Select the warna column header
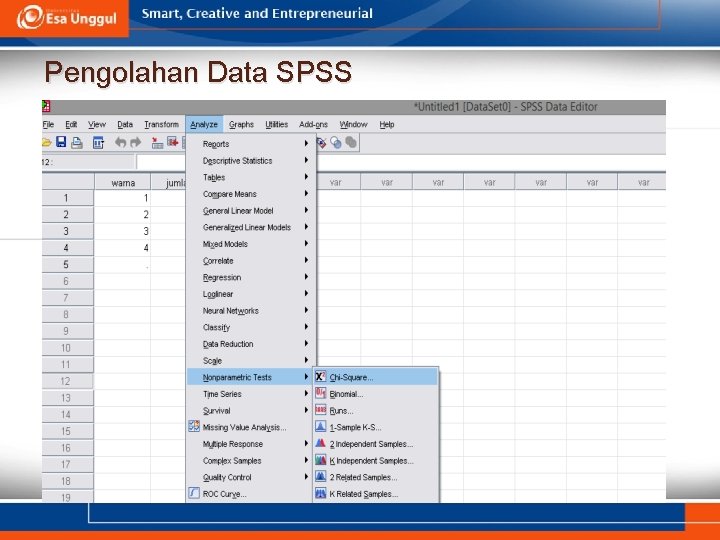The image size is (720, 540). 123,182
